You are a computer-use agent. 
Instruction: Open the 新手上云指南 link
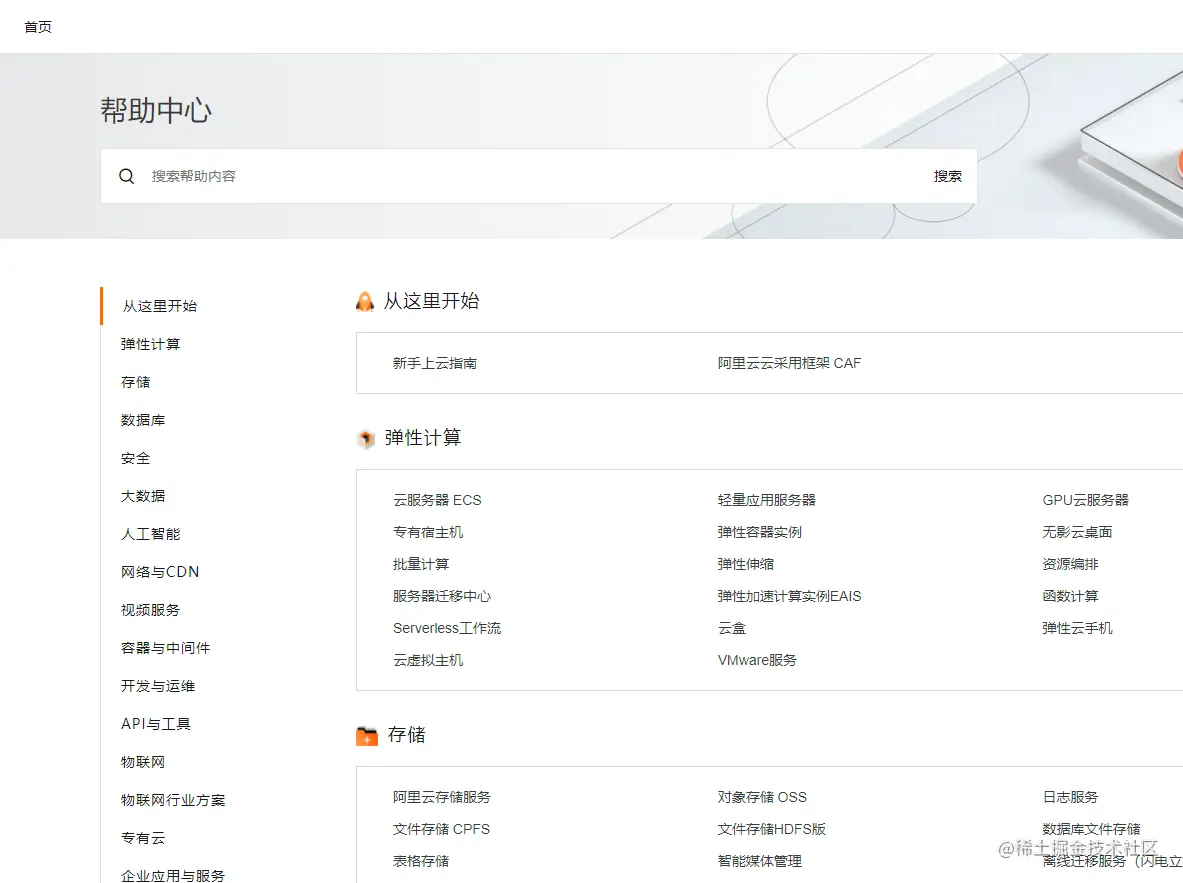point(435,363)
